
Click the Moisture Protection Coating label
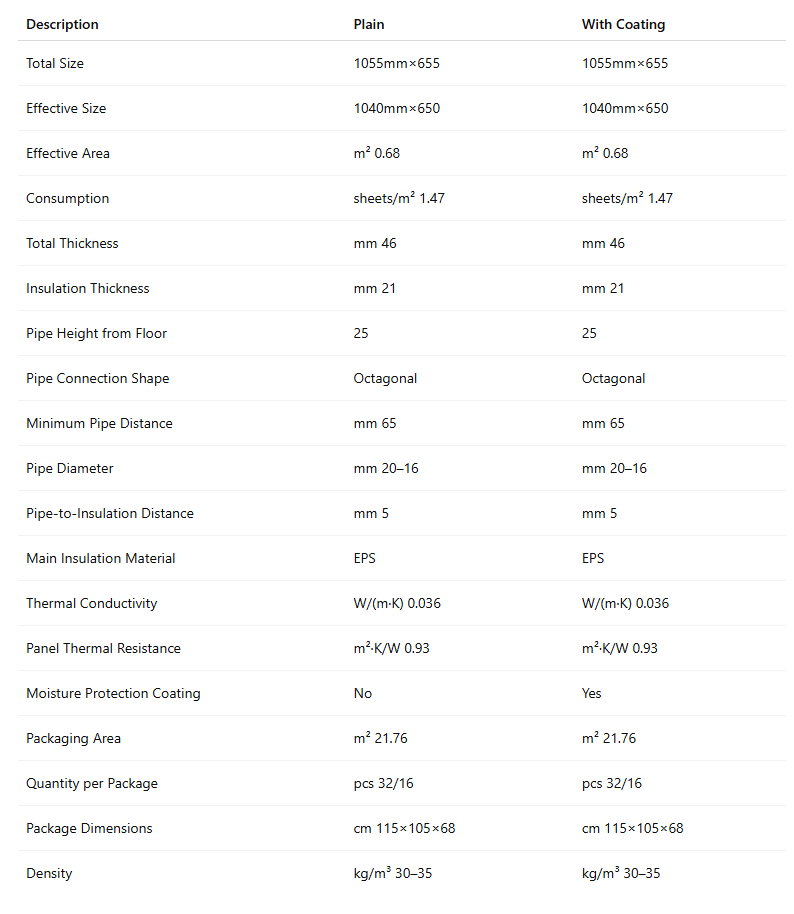coord(113,693)
